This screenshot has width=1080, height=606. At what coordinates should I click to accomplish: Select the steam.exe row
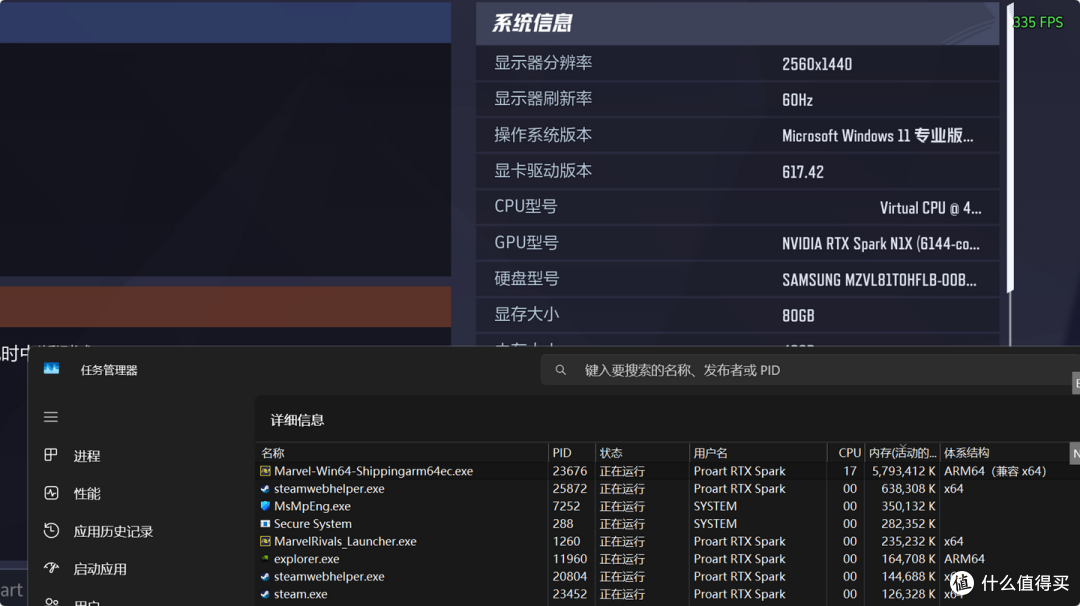point(667,594)
